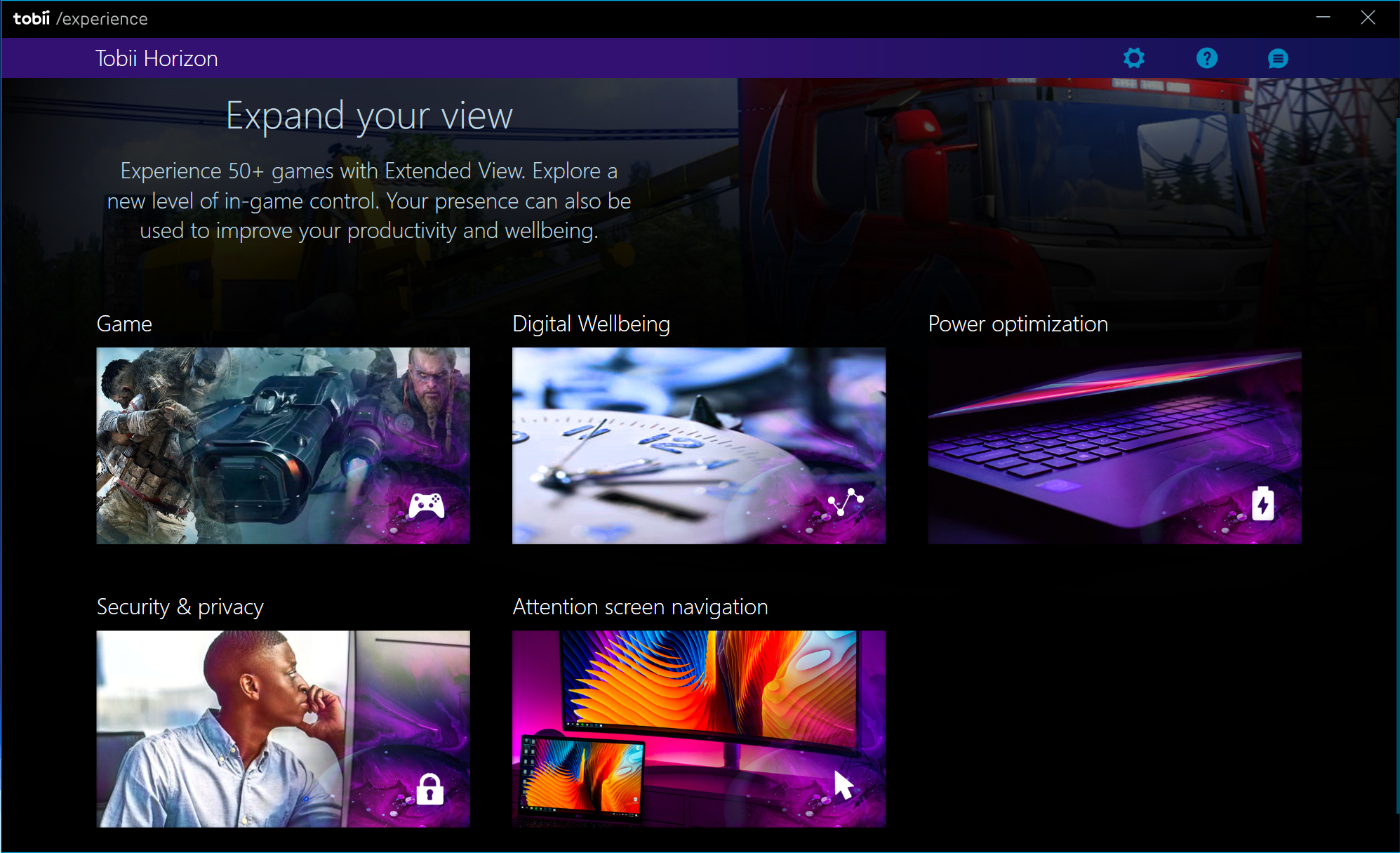The image size is (1400, 853).
Task: Click the Digital Wellbeing heading
Action: pos(591,324)
